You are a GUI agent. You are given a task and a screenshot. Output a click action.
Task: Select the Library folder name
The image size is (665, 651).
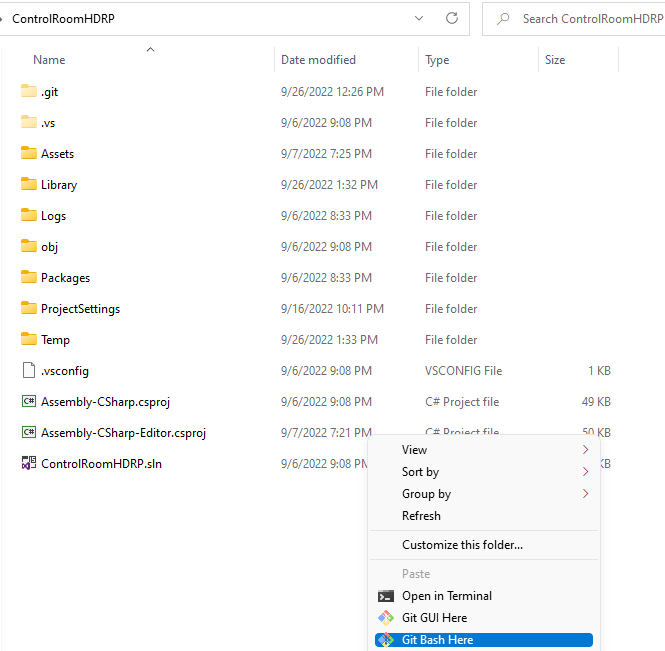coord(59,185)
